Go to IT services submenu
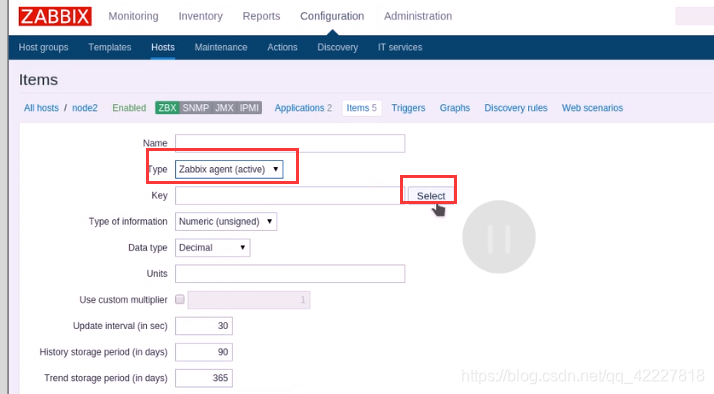 coord(400,47)
